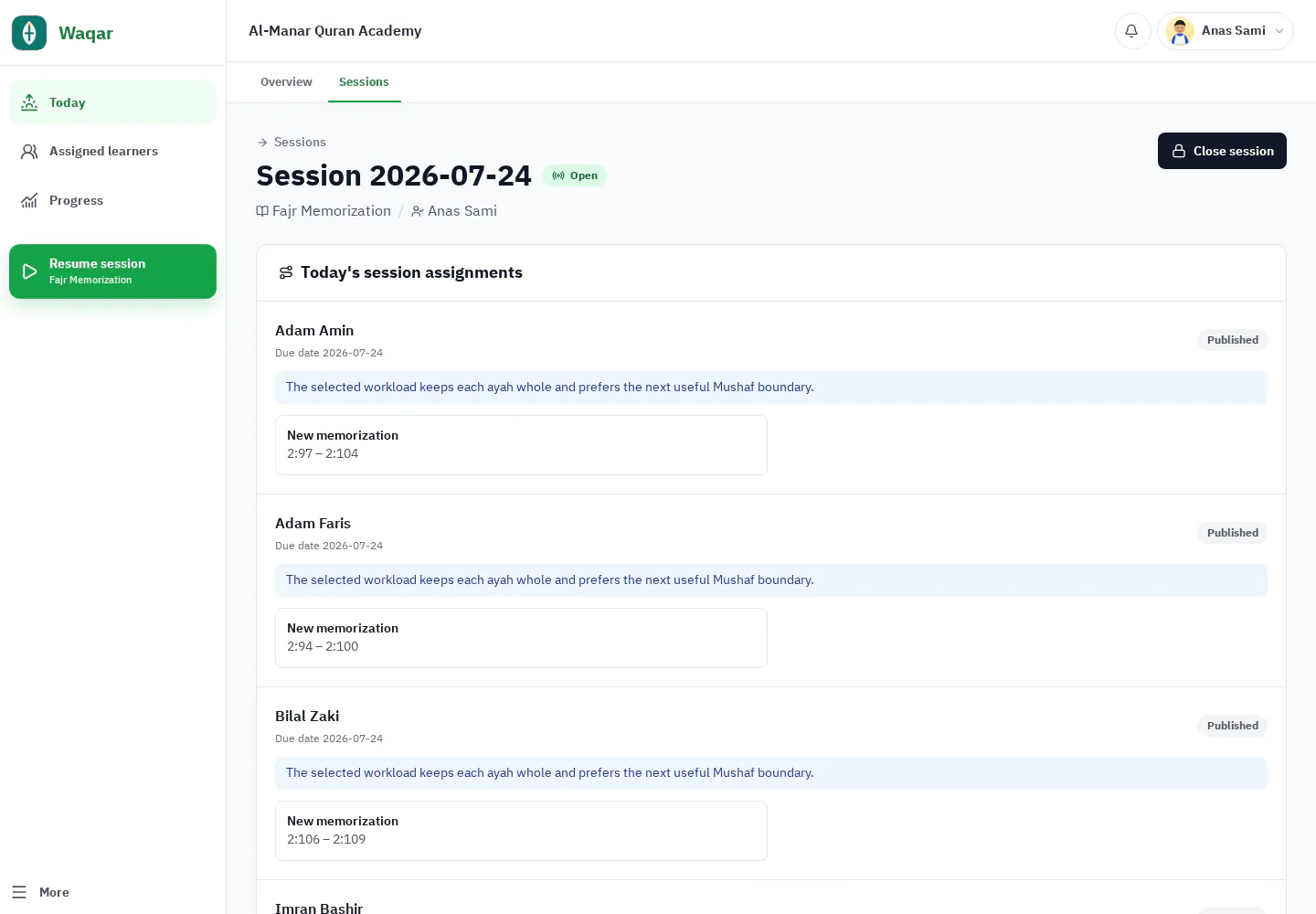The width and height of the screenshot is (1316, 914).
Task: Click the Progress chart icon
Action: [x=29, y=200]
